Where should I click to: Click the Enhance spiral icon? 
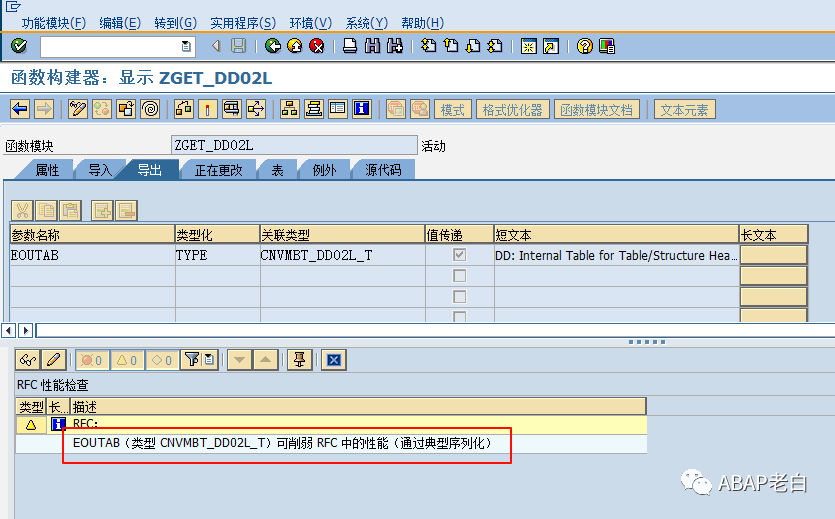[151, 109]
